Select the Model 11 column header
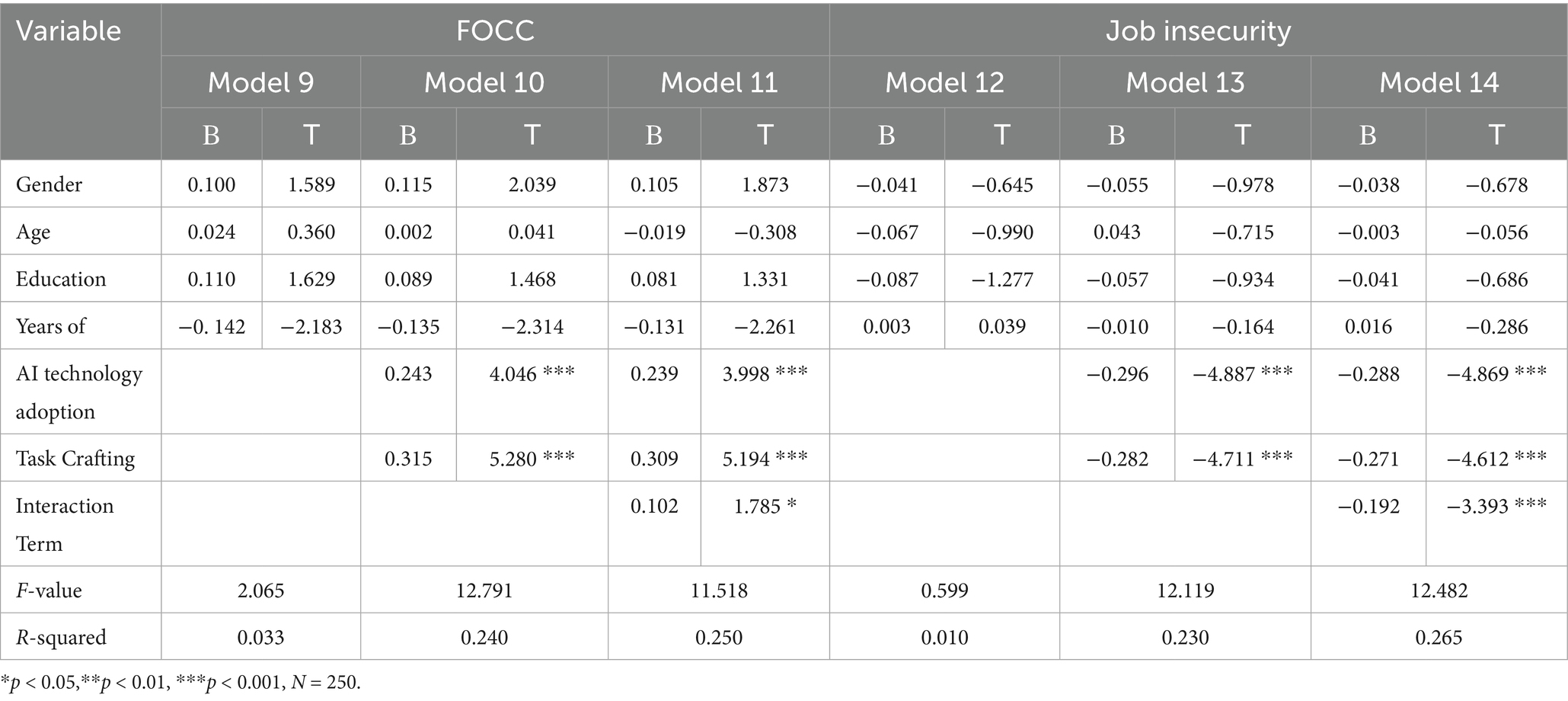The height and width of the screenshot is (701, 1568). pos(719,82)
